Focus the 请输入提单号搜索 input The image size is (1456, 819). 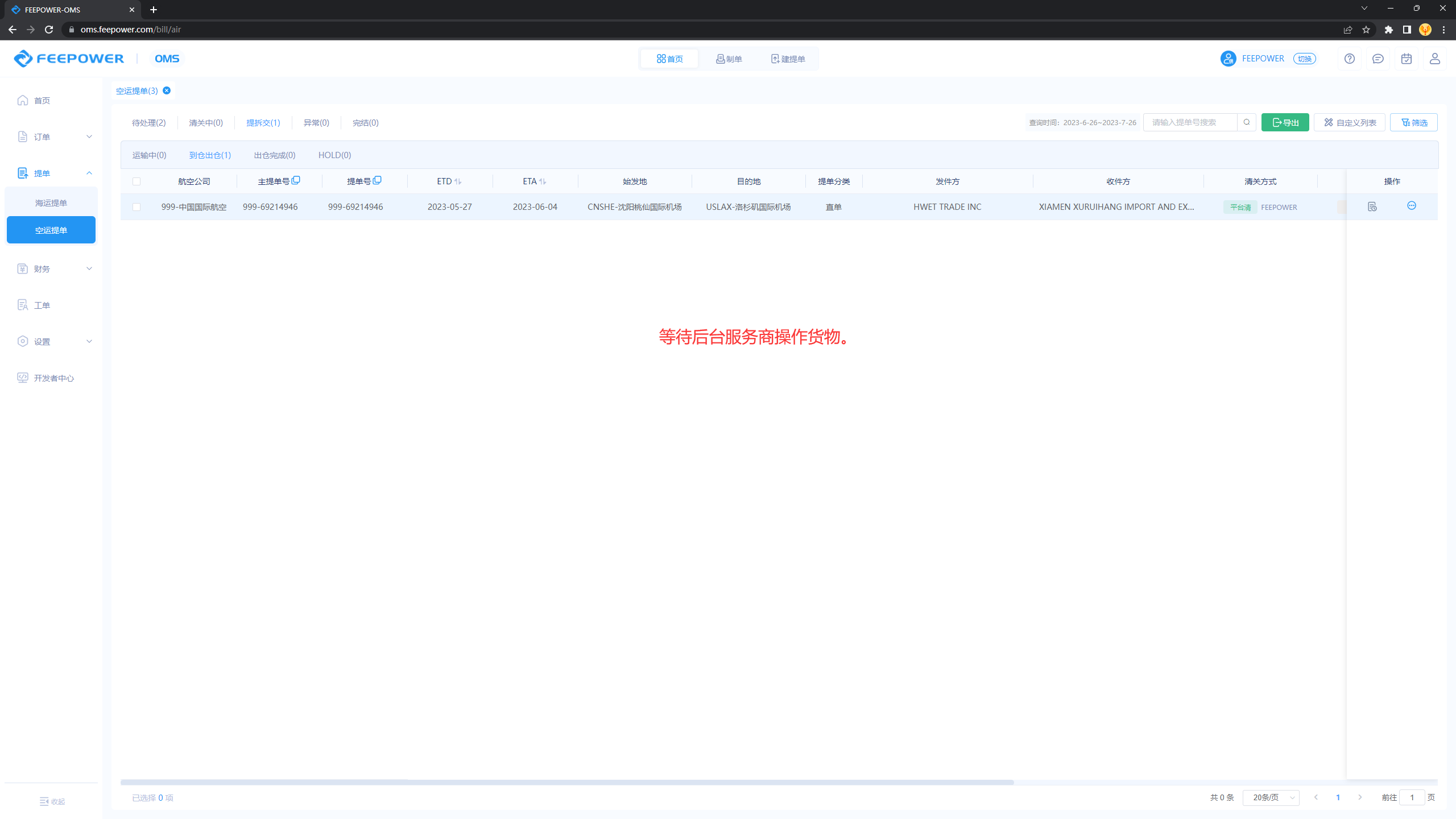1190,122
